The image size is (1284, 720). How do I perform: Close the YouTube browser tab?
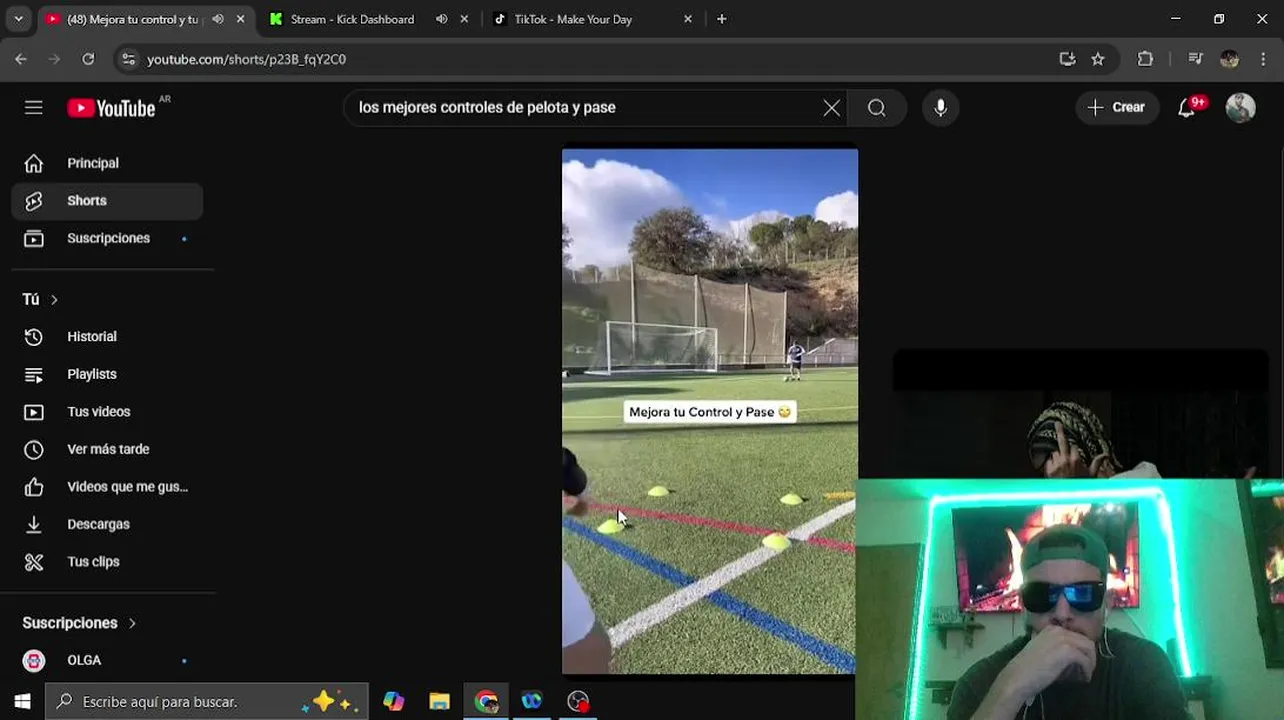241,19
